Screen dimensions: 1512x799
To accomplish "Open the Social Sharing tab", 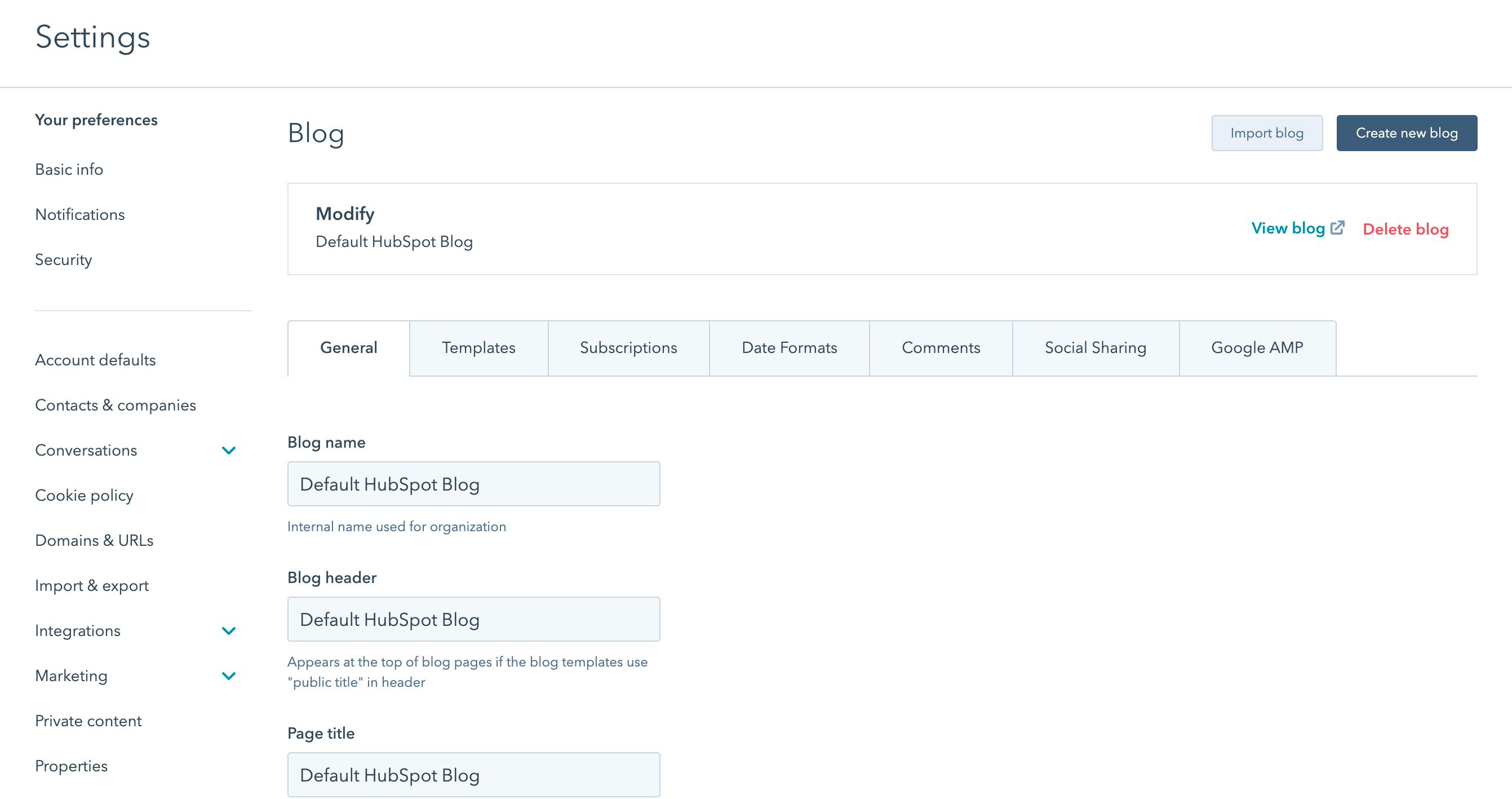I will 1096,348.
